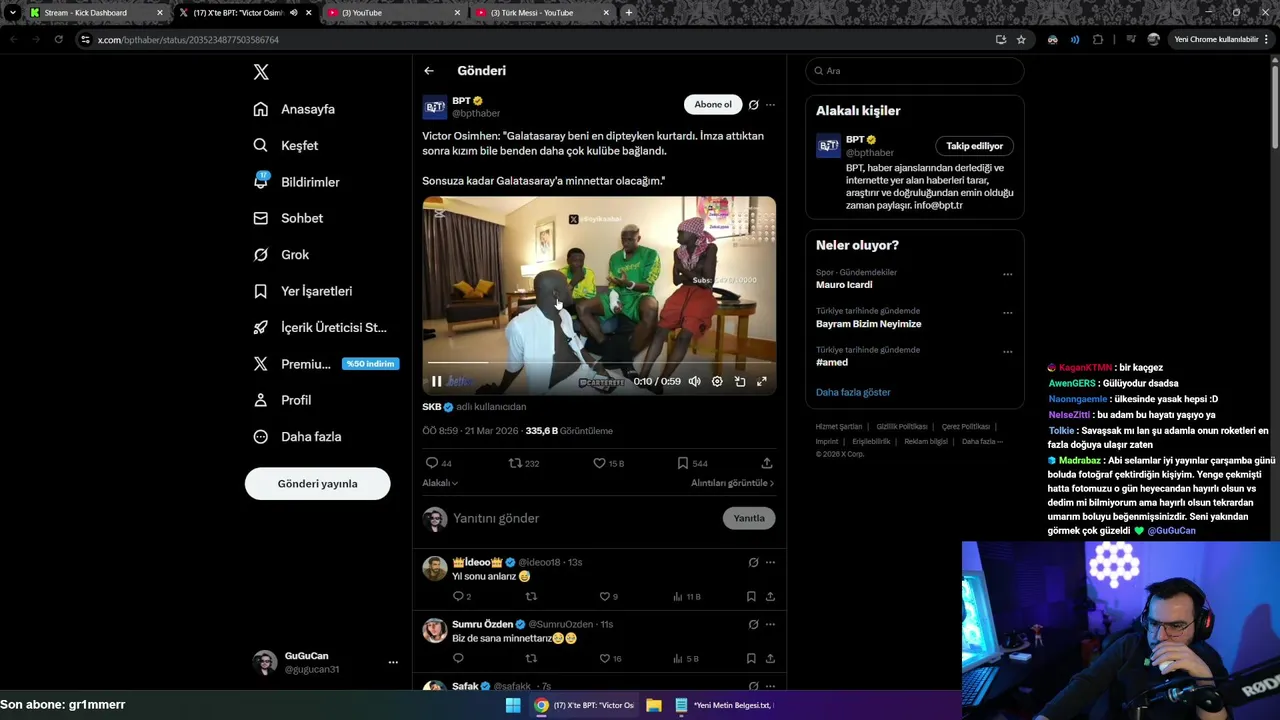This screenshot has width=1280, height=720.
Task: Toggle picture-in-picture on the video
Action: click(x=740, y=382)
